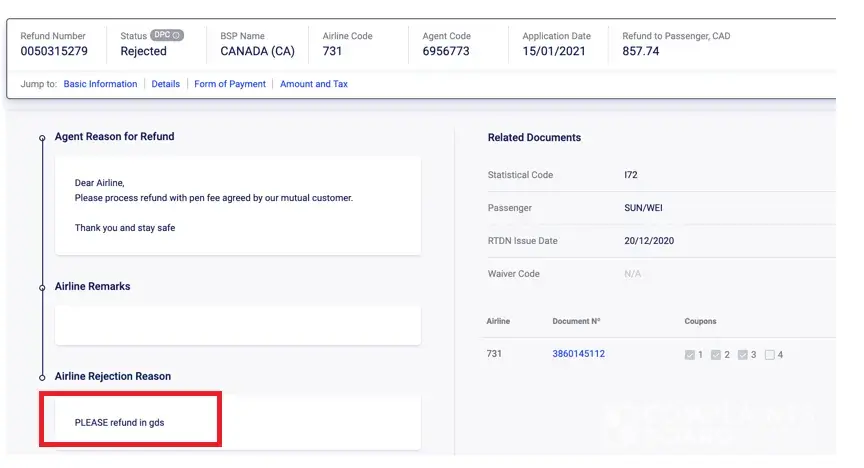This screenshot has height=468, width=864.
Task: Jump to Form of Payment section
Action: 230,84
